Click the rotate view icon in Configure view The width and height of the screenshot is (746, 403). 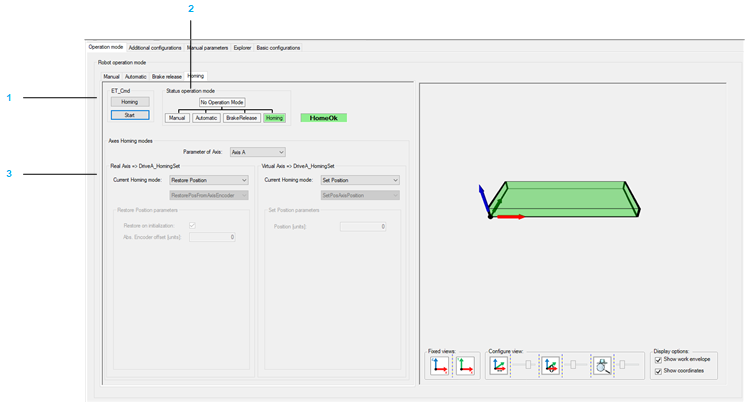[x=550, y=366]
